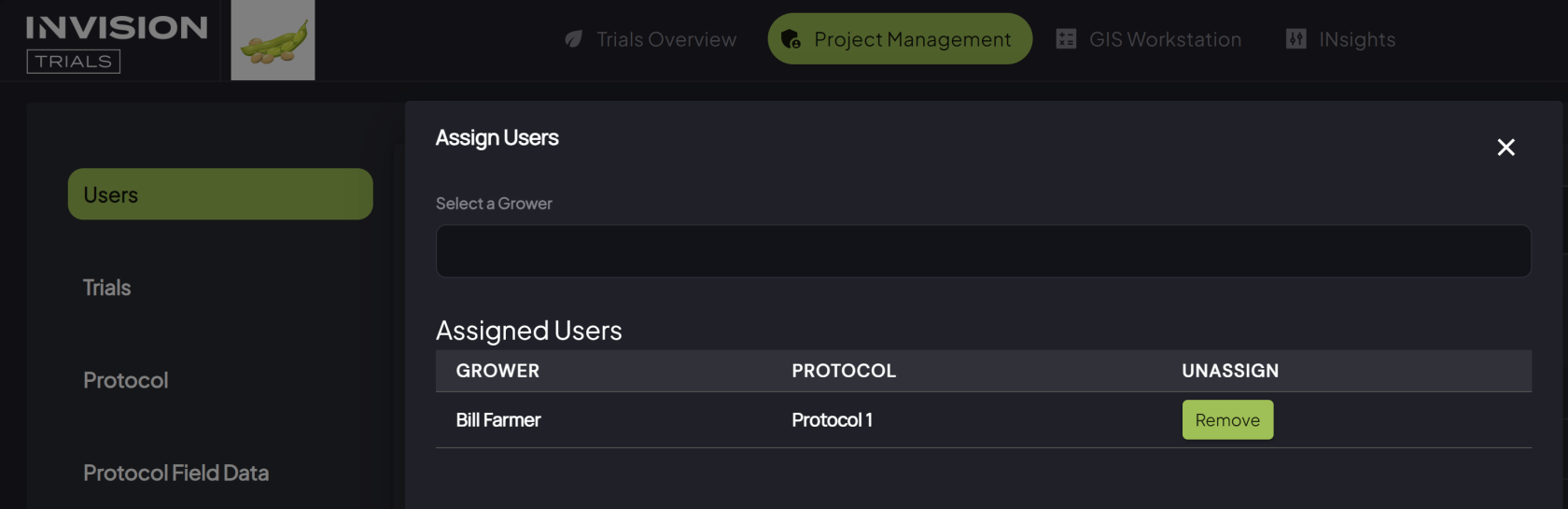Viewport: 1568px width, 509px height.
Task: Select the Protocol 1 cell
Action: click(x=832, y=420)
